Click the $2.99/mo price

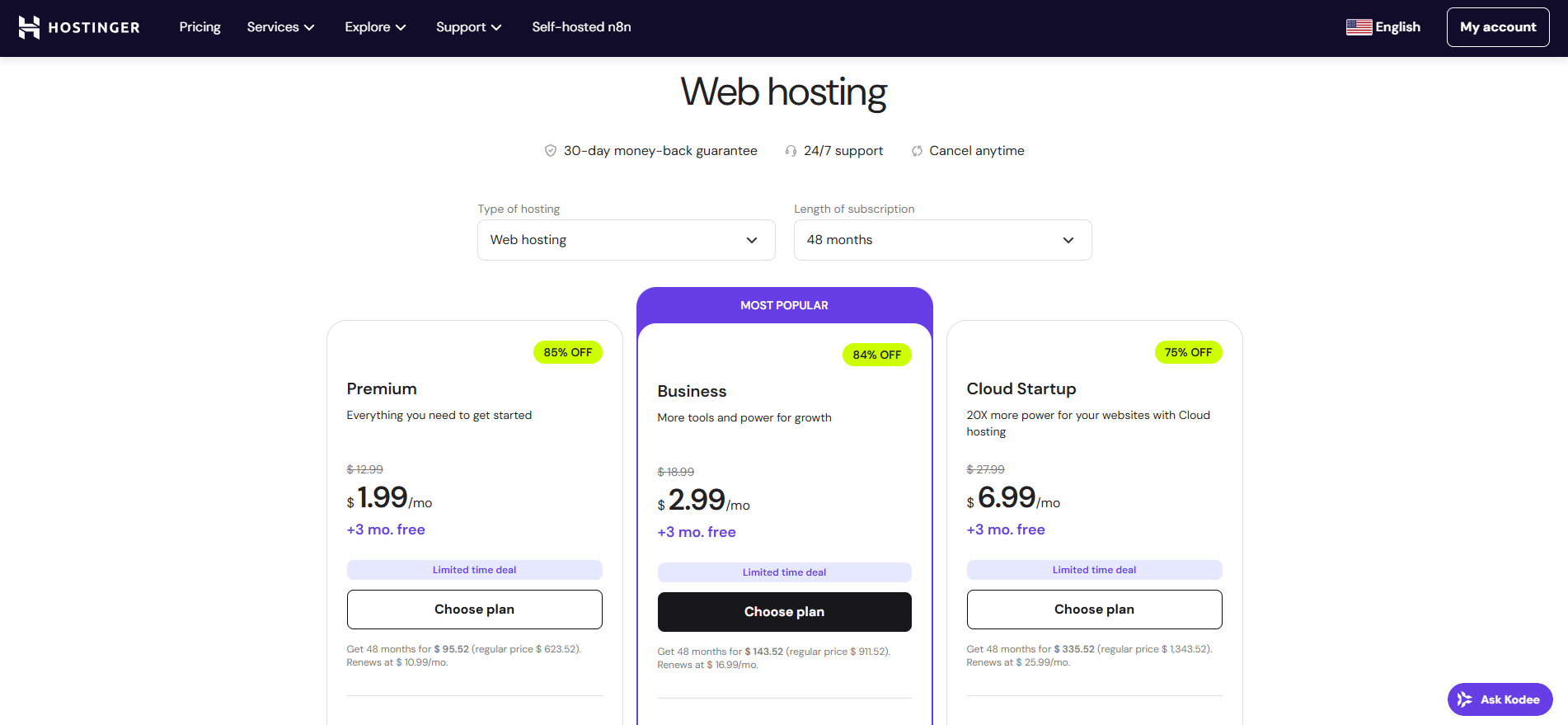click(x=704, y=500)
